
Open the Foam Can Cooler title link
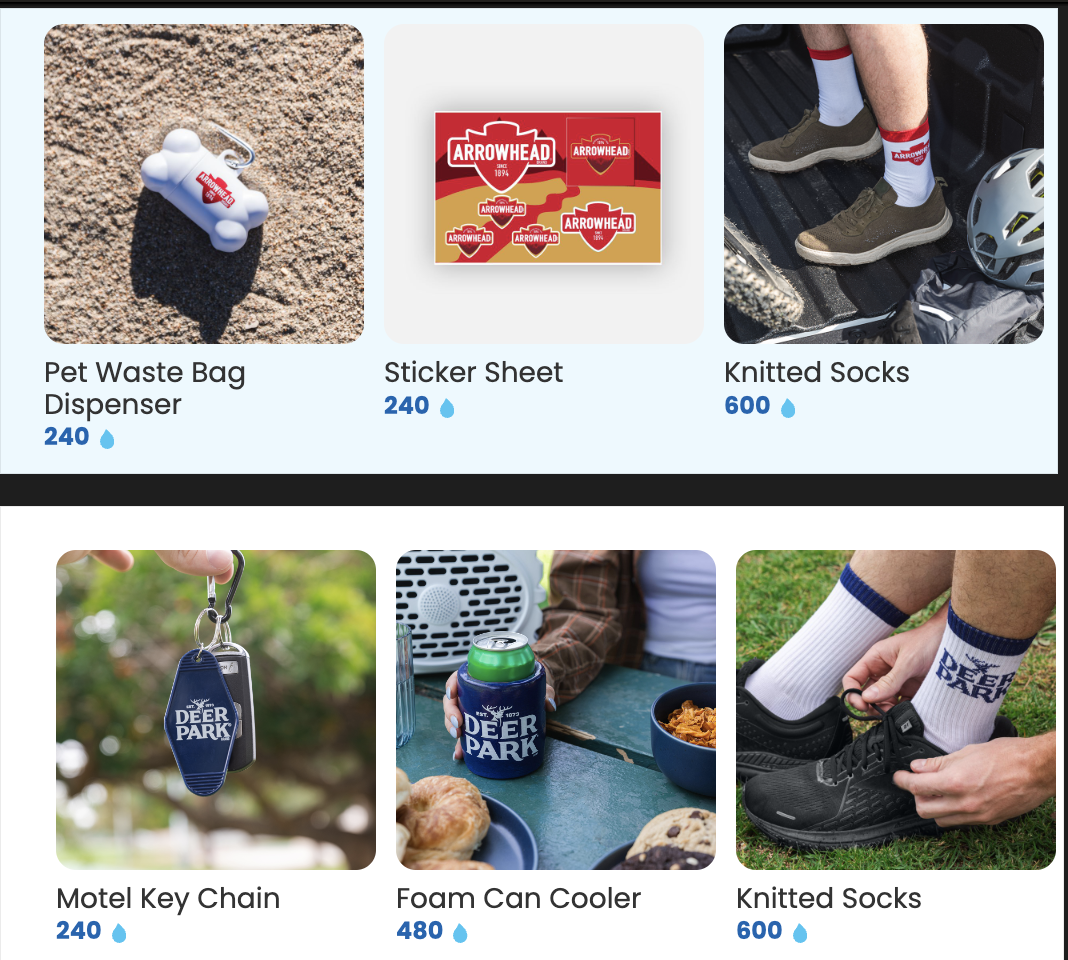(x=518, y=898)
